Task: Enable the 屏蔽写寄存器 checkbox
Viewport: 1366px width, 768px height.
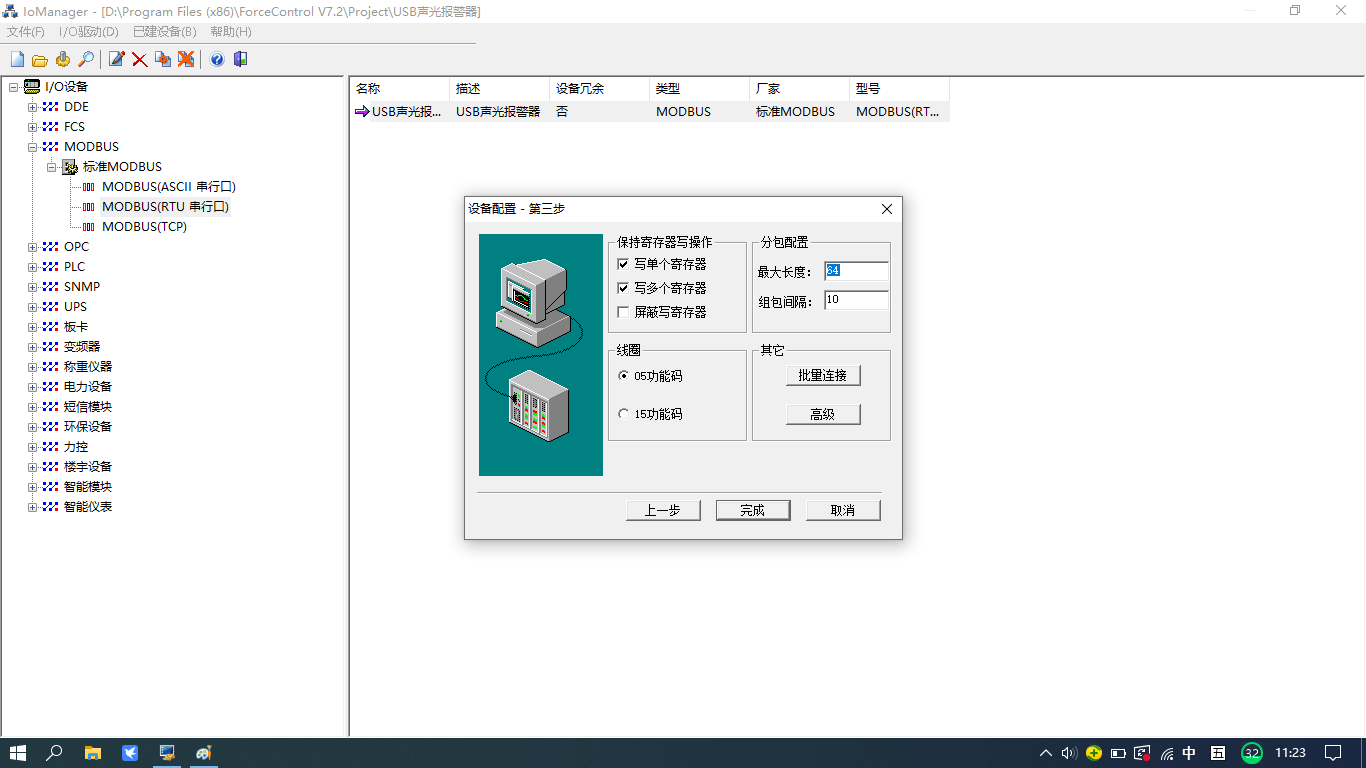Action: [624, 312]
